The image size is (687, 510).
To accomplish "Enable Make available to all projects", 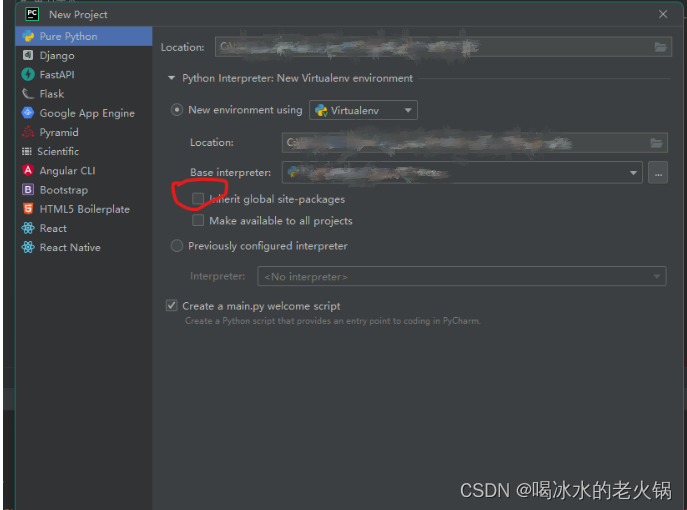I will point(198,220).
